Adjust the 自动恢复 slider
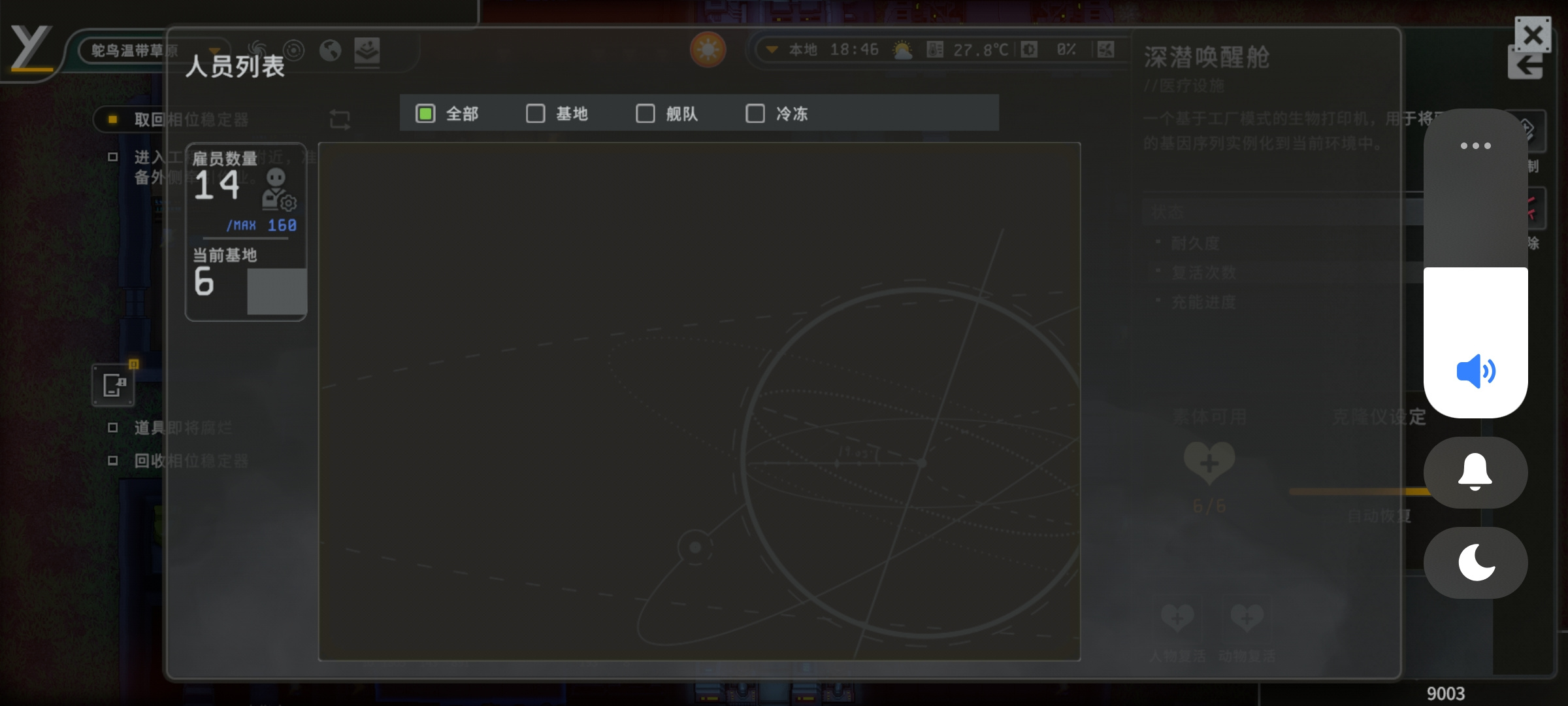Screen dimensions: 1568x706 [x=1362, y=492]
